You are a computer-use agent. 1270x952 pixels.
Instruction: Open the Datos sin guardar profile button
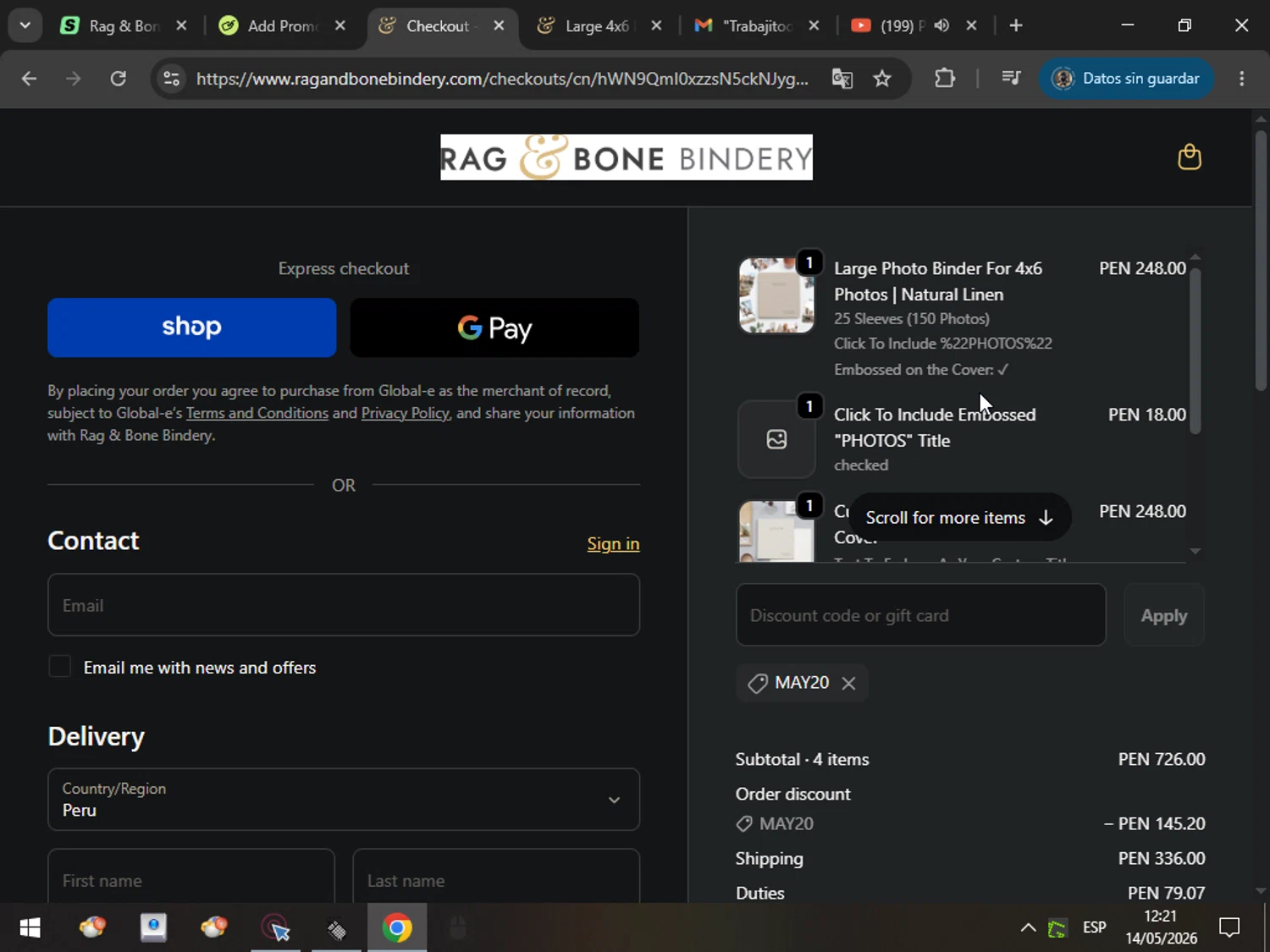coord(1126,79)
